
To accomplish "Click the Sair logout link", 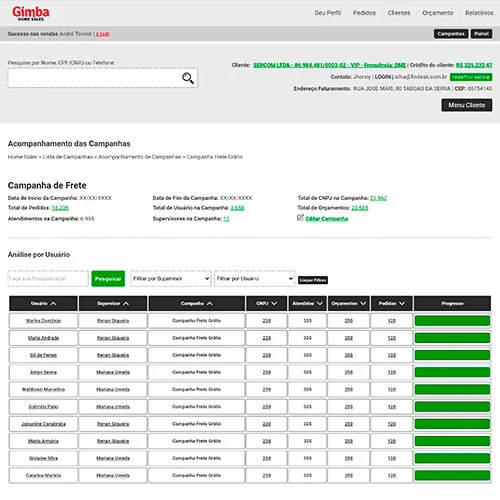I will tap(103, 34).
